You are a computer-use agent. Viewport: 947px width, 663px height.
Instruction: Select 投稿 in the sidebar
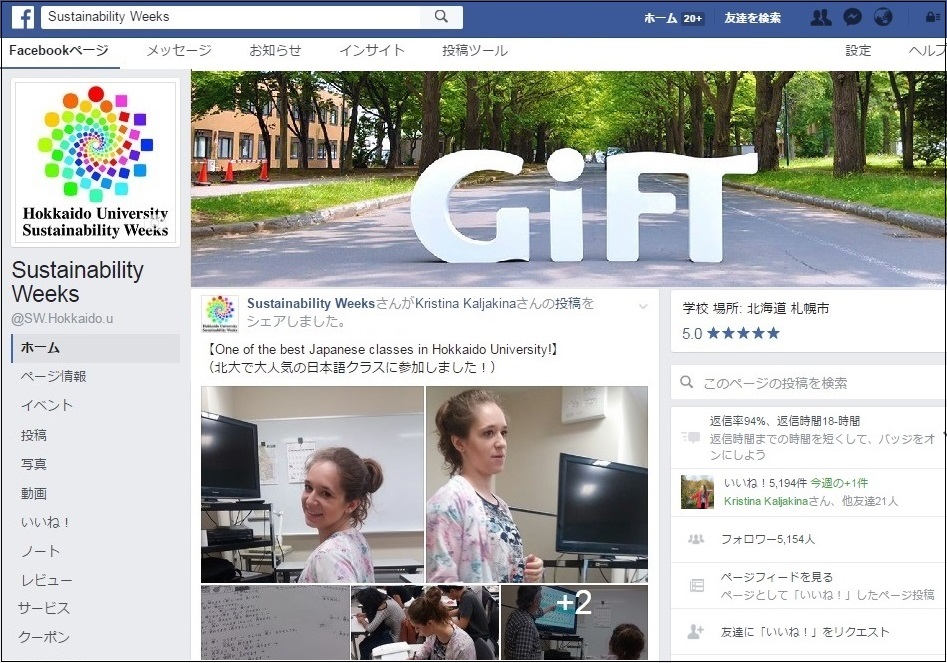[33, 435]
